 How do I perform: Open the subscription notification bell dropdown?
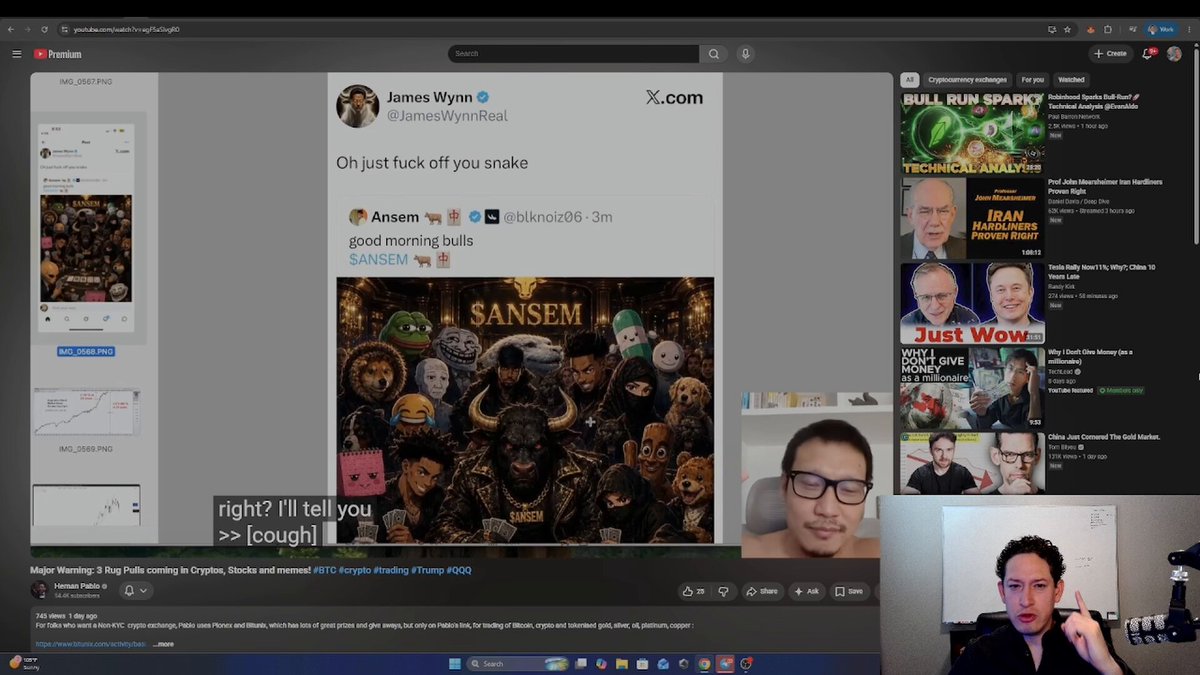[x=134, y=591]
